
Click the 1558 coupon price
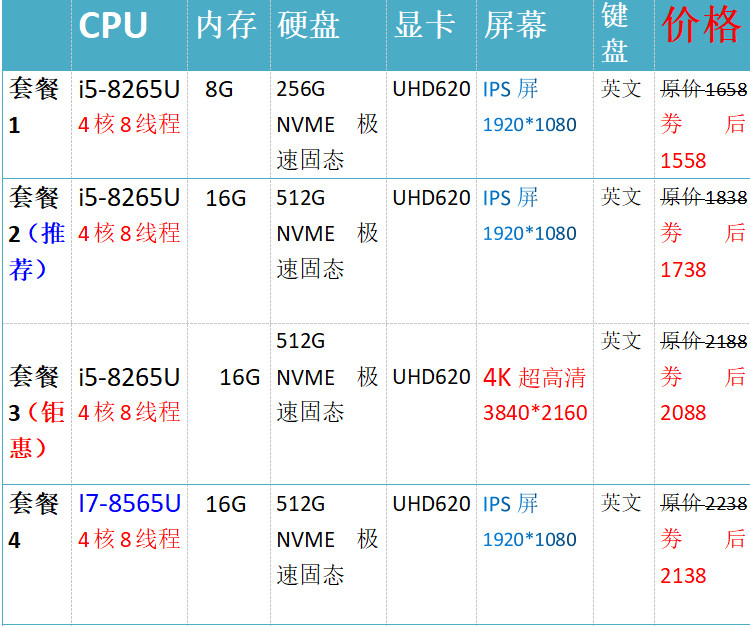pyautogui.click(x=683, y=161)
